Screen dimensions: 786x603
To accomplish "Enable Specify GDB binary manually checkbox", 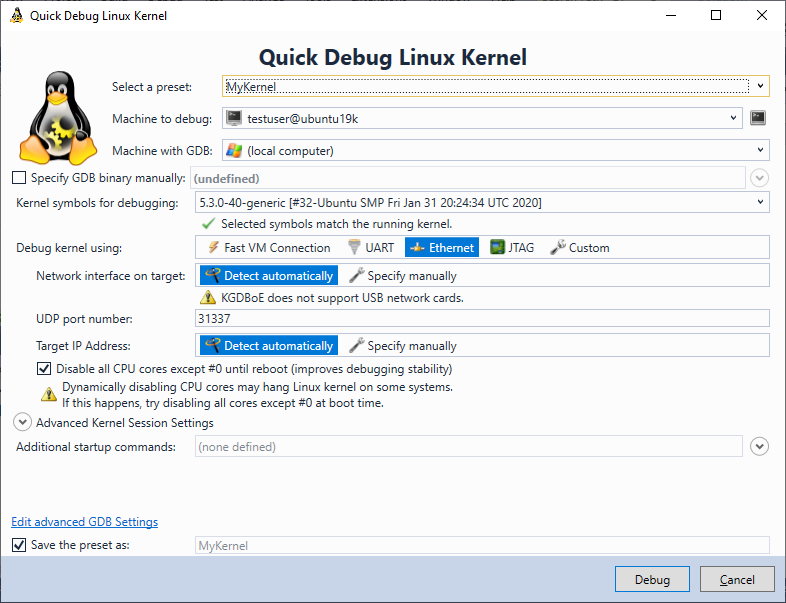I will coord(19,178).
